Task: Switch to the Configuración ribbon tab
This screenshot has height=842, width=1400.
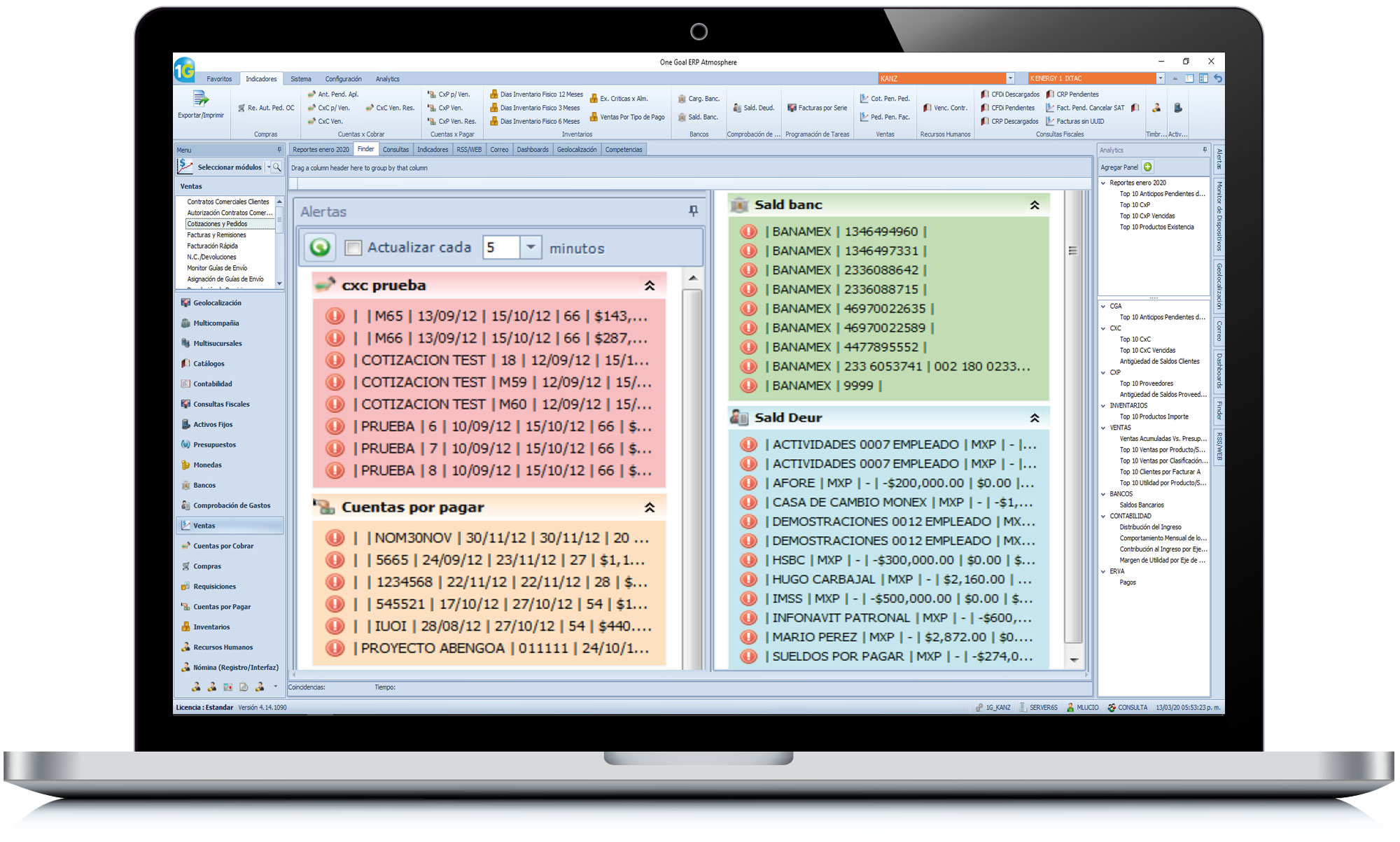Action: click(343, 79)
